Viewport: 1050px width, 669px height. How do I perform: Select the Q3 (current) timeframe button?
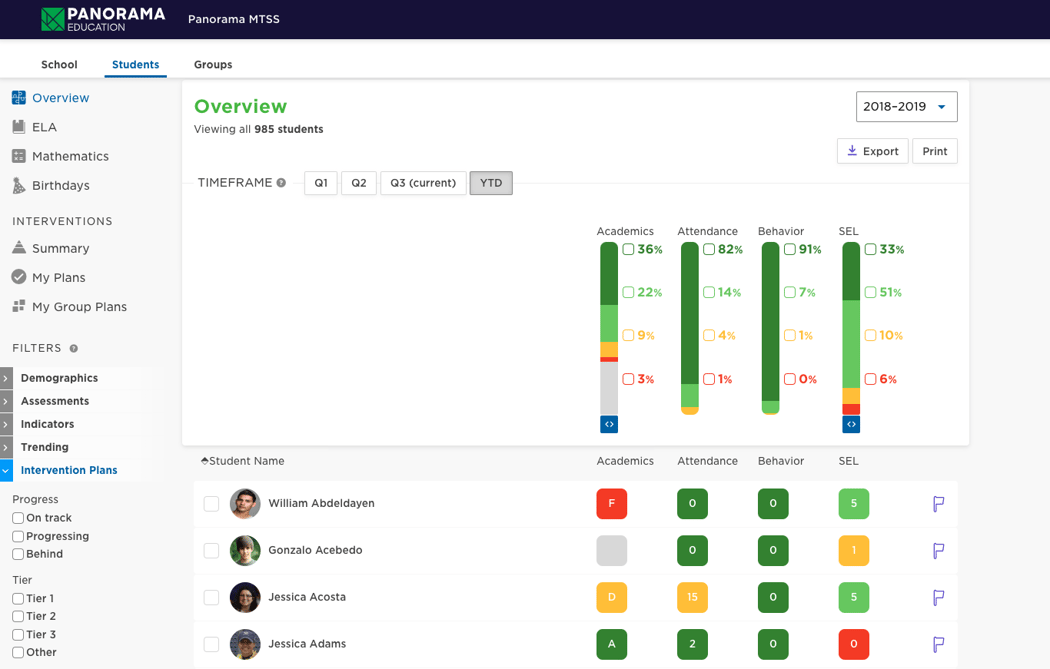[x=423, y=183]
